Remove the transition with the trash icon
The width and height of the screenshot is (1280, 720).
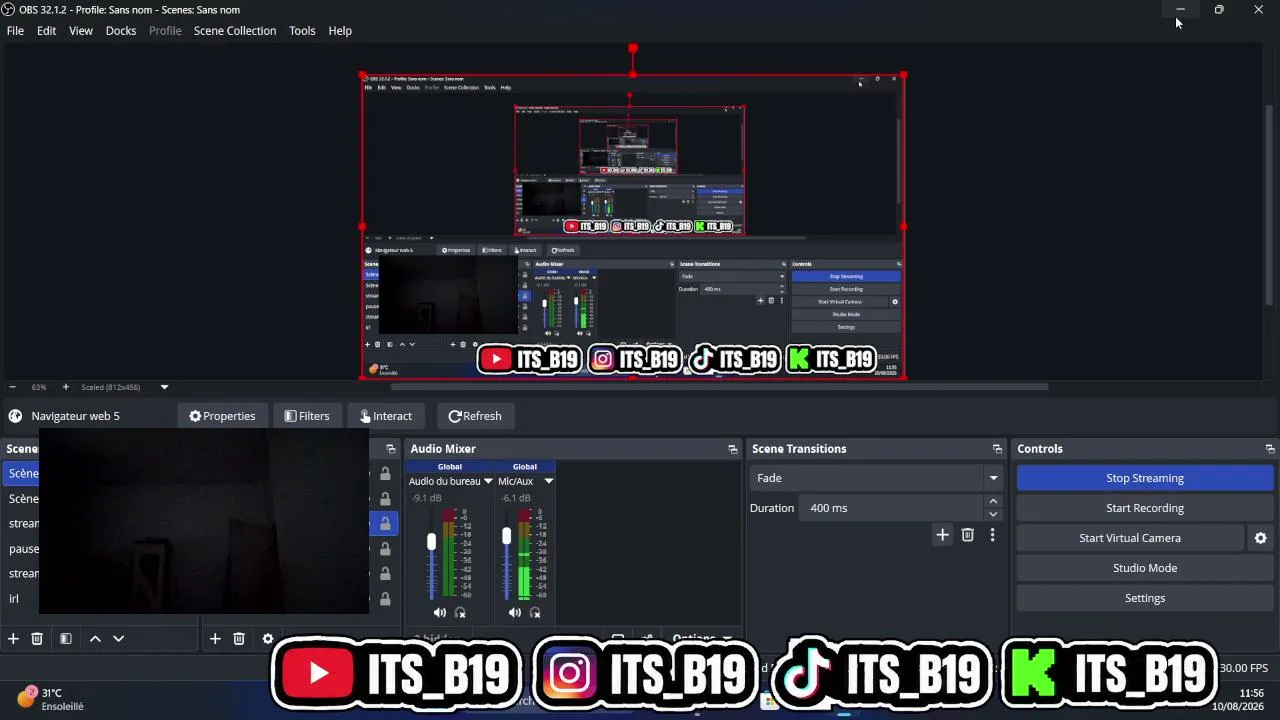(x=967, y=535)
